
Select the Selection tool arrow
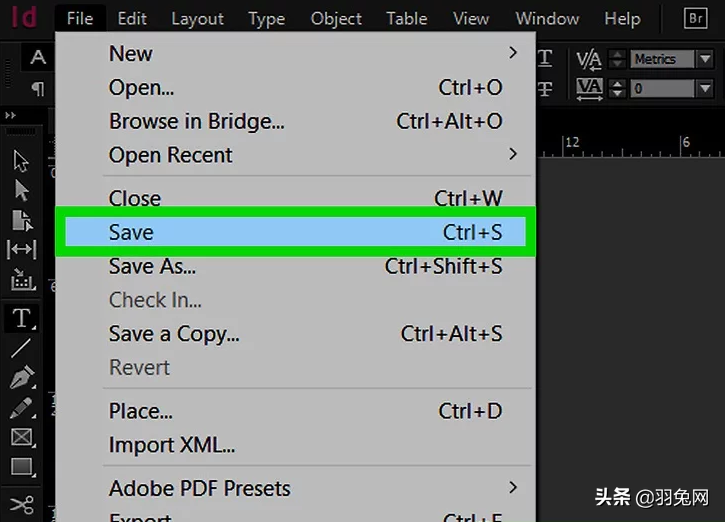tap(21, 161)
